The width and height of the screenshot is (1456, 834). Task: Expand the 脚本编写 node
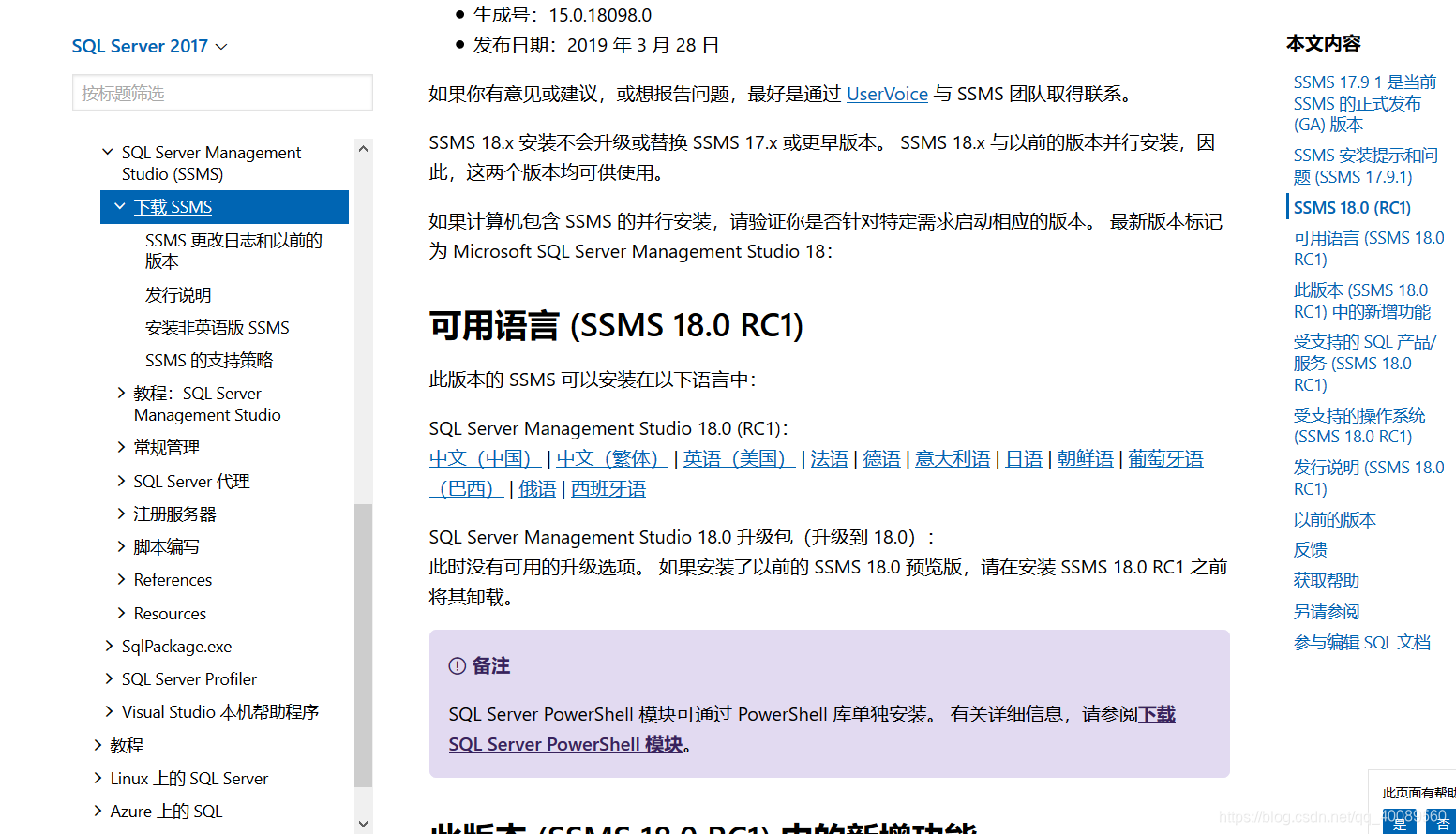click(121, 546)
